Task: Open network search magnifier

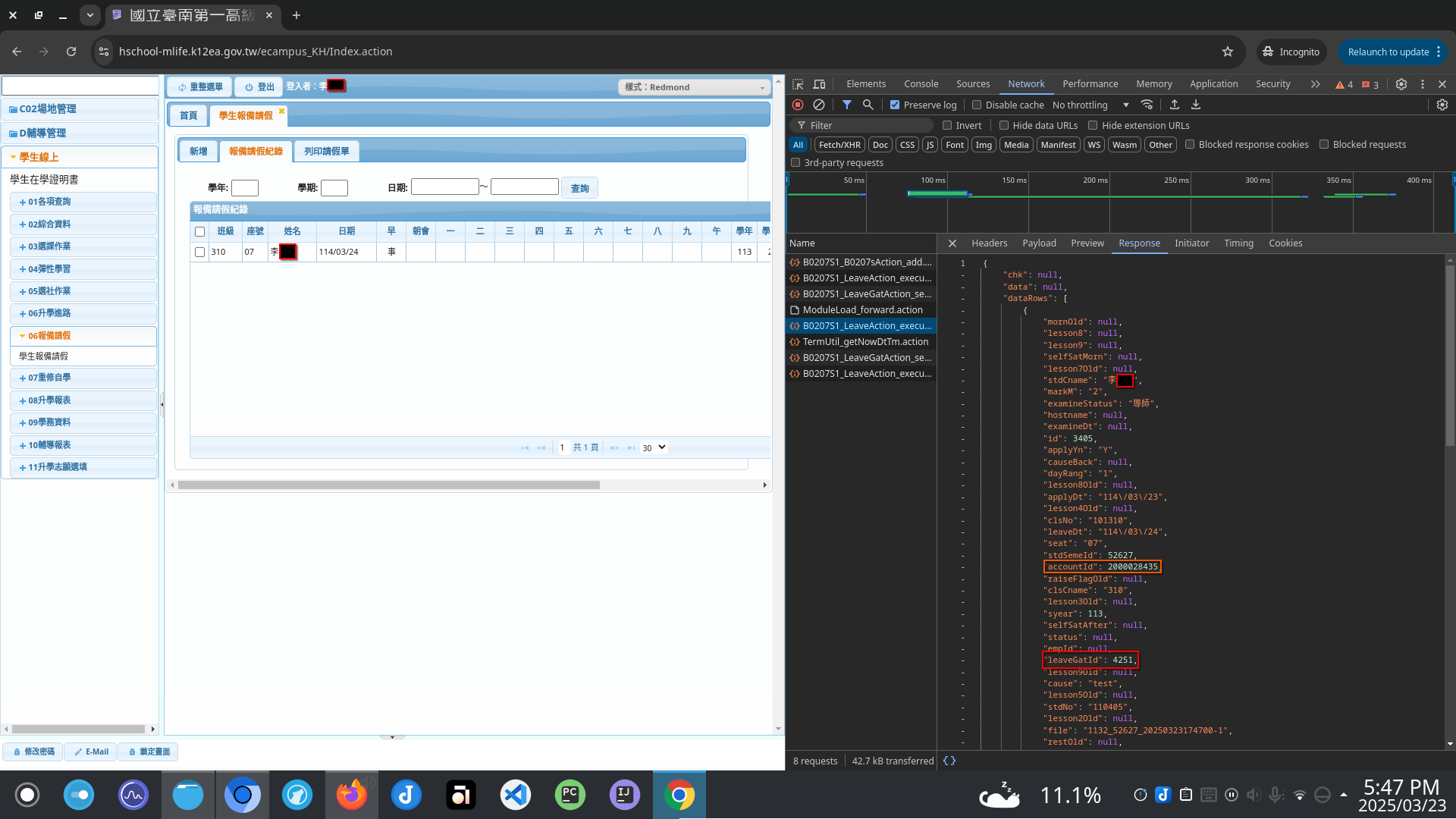Action: pos(868,105)
